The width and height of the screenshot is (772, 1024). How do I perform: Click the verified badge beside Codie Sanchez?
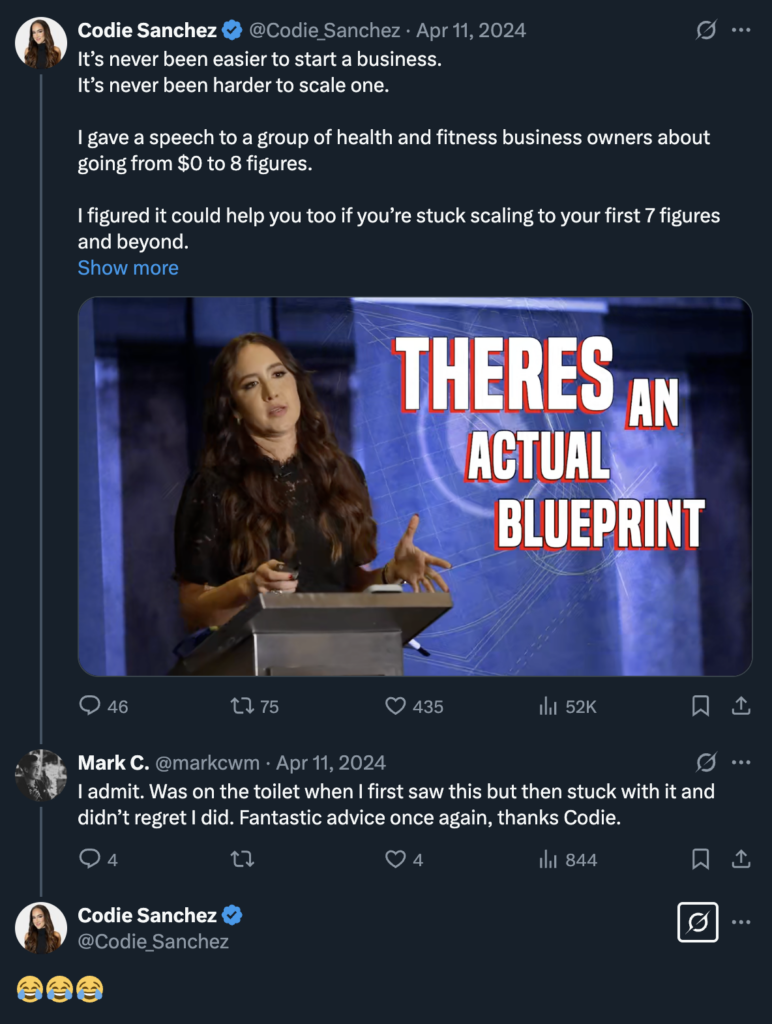230,30
